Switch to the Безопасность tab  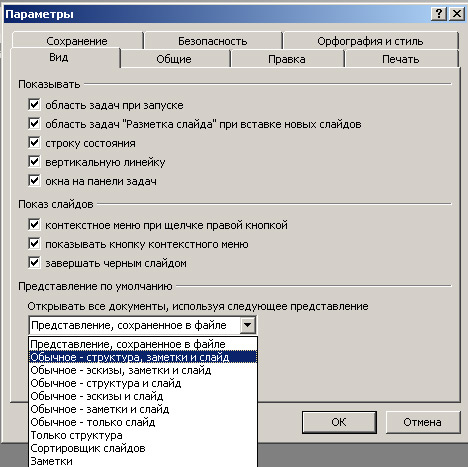pyautogui.click(x=213, y=41)
